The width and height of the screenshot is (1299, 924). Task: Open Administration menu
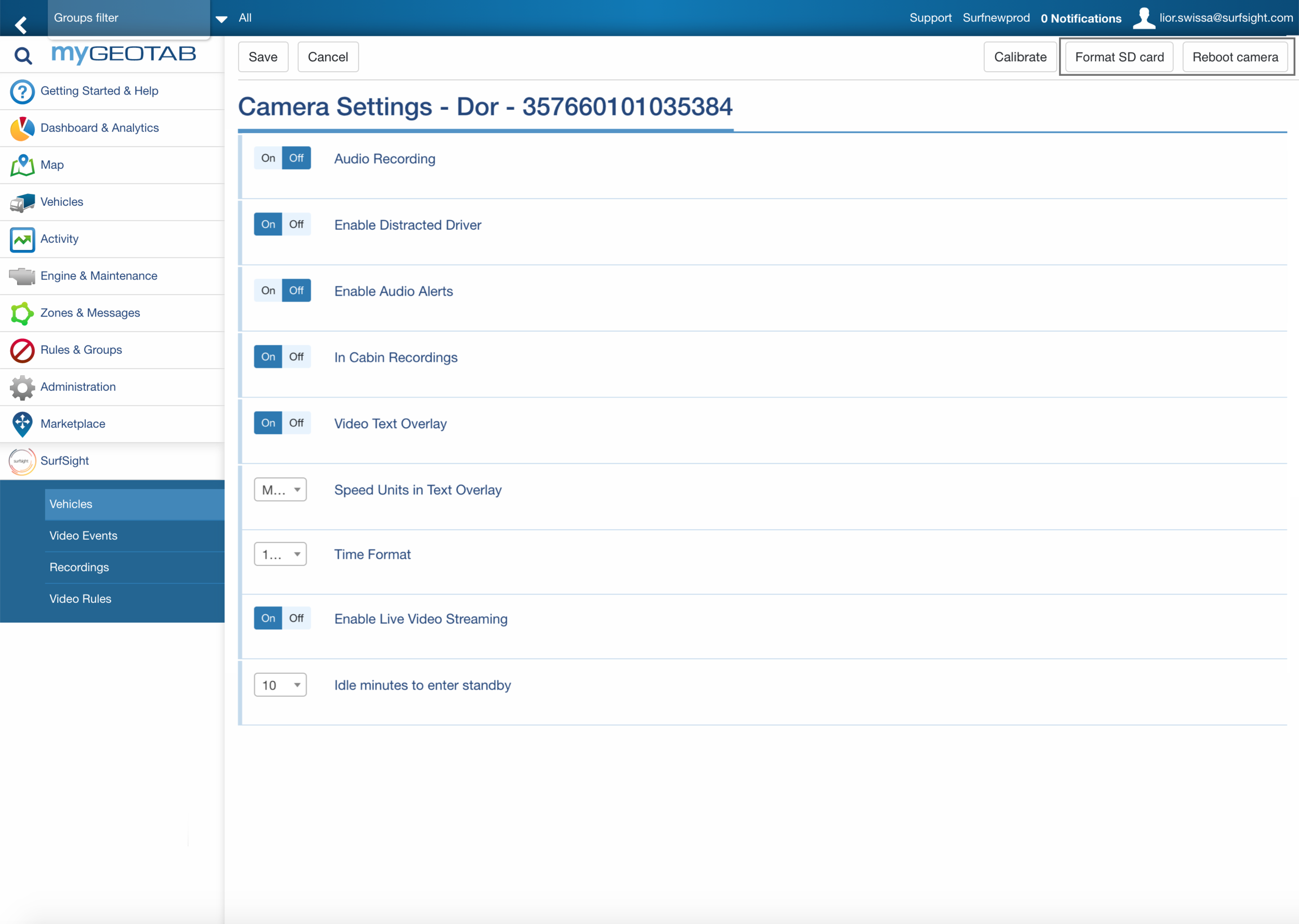pyautogui.click(x=112, y=387)
